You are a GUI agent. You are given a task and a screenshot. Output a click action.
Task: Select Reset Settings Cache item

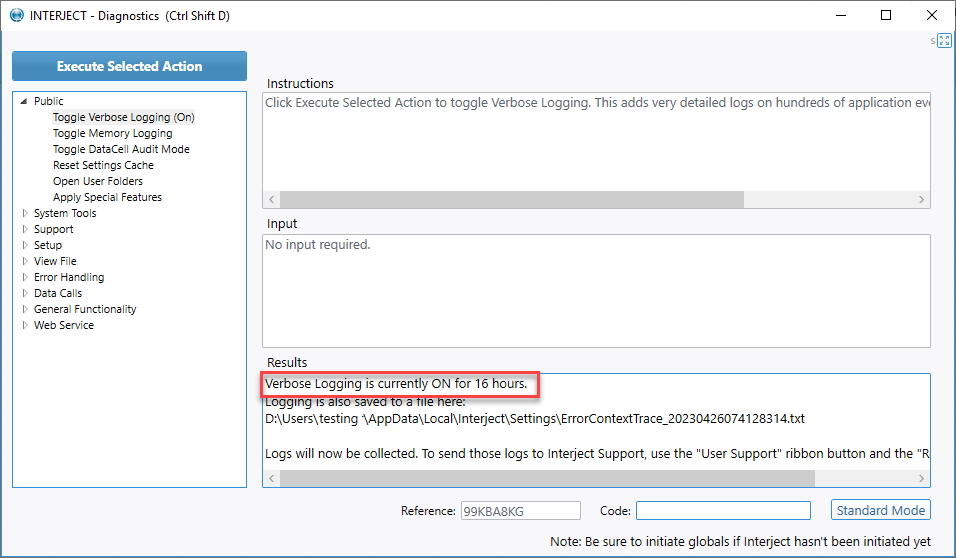coord(103,165)
